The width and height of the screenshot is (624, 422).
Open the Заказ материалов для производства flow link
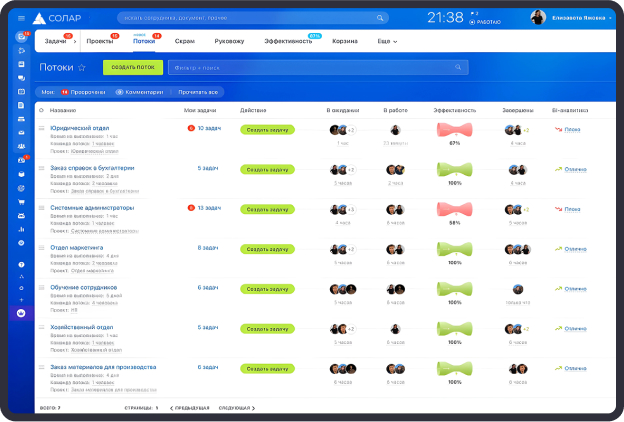pos(103,367)
